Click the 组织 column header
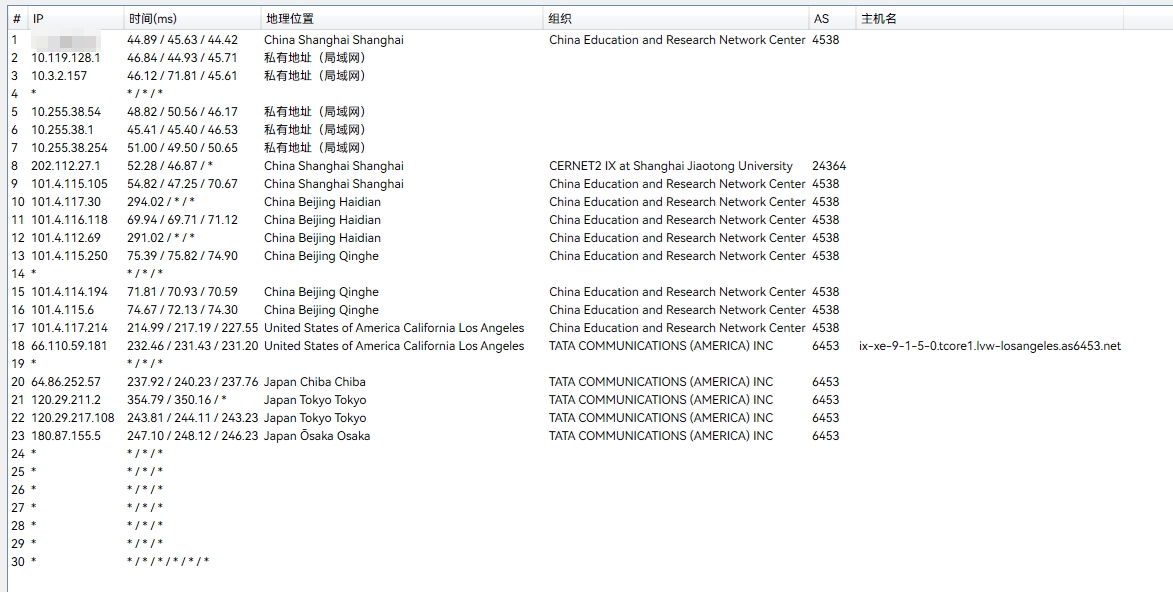 [x=560, y=19]
